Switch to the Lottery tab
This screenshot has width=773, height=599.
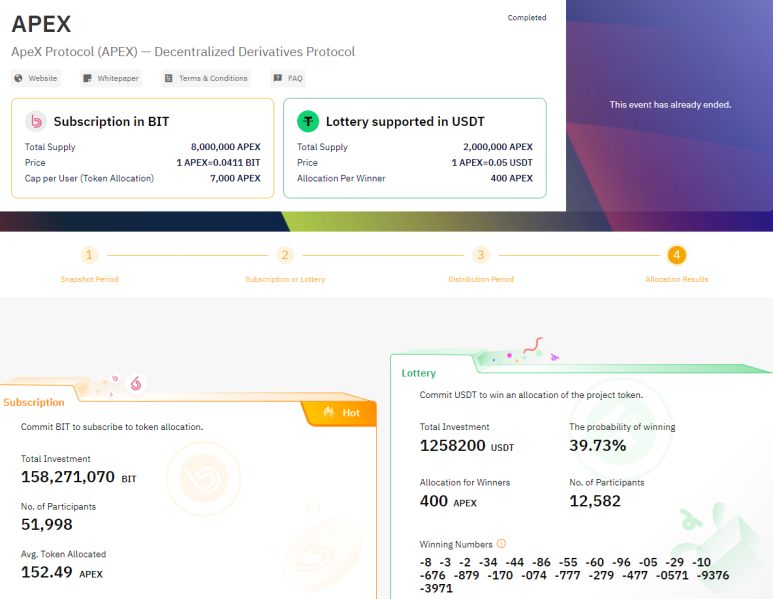419,373
